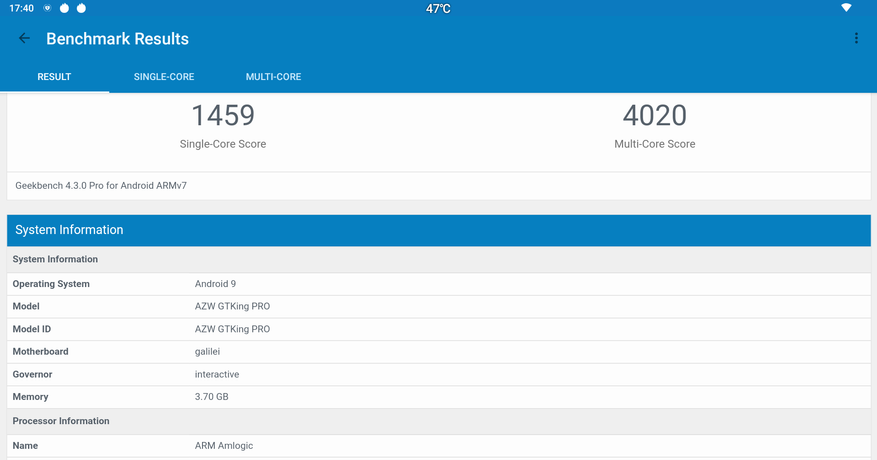Open the MULTI-CORE tab
Image resolution: width=877 pixels, height=460 pixels.
[274, 77]
